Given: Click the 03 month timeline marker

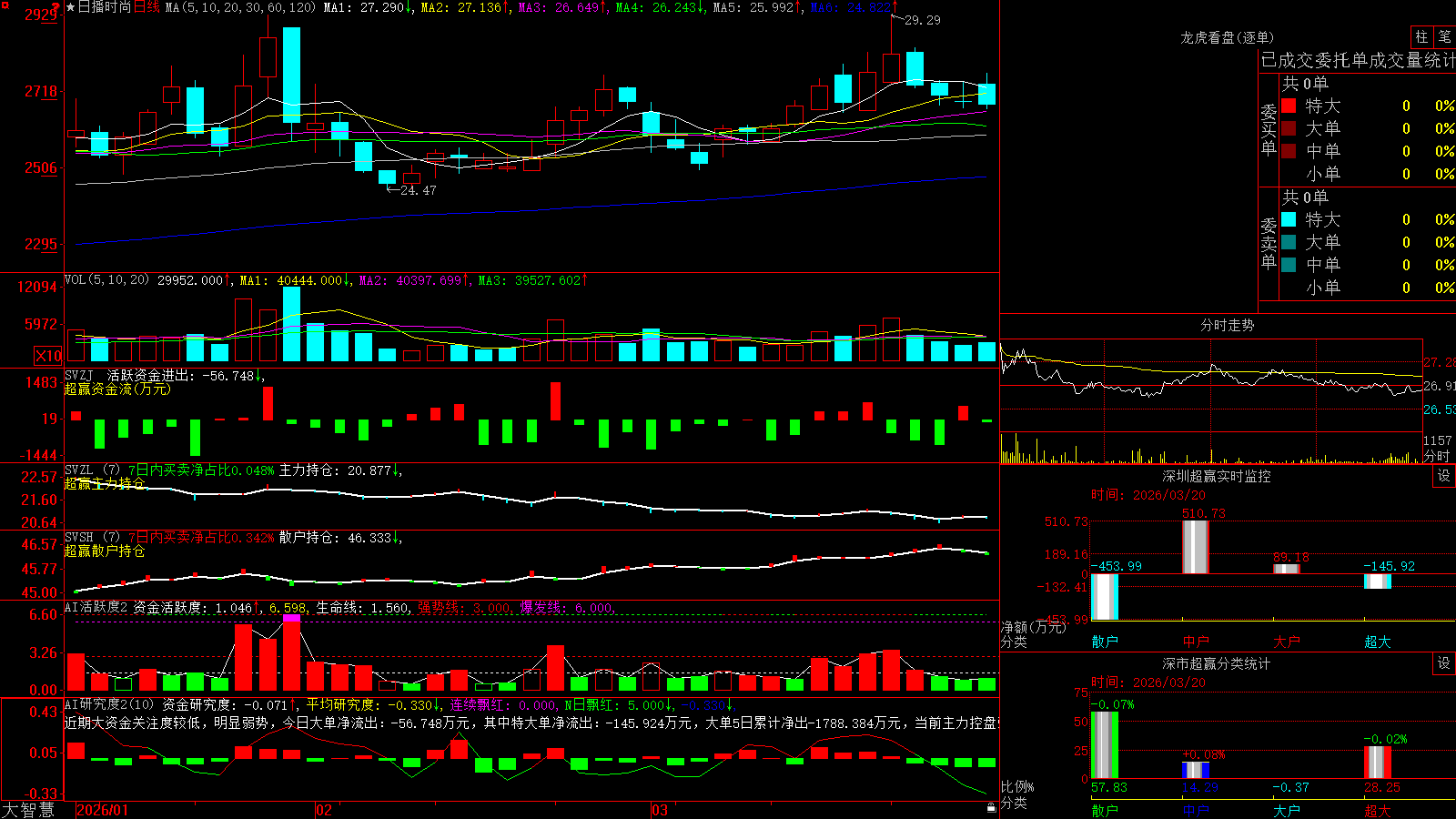Looking at the screenshot, I should pos(660,810).
